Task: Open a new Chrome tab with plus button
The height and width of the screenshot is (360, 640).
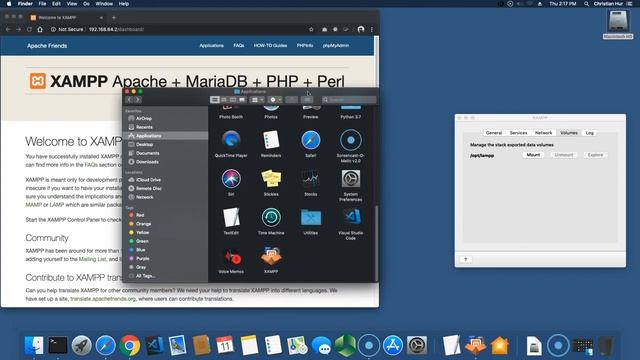Action: pyautogui.click(x=114, y=18)
